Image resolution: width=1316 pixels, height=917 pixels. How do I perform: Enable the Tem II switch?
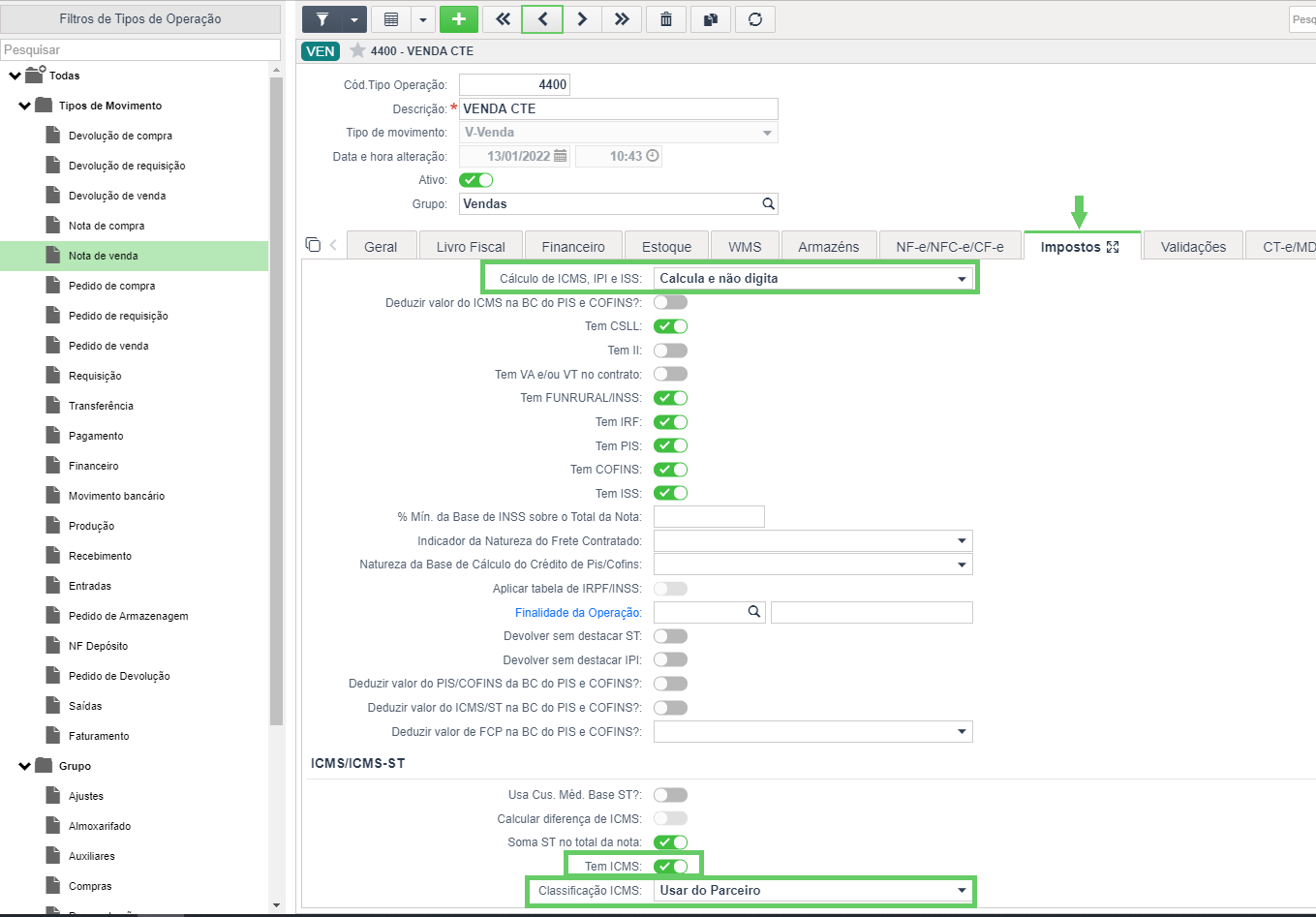pyautogui.click(x=670, y=351)
